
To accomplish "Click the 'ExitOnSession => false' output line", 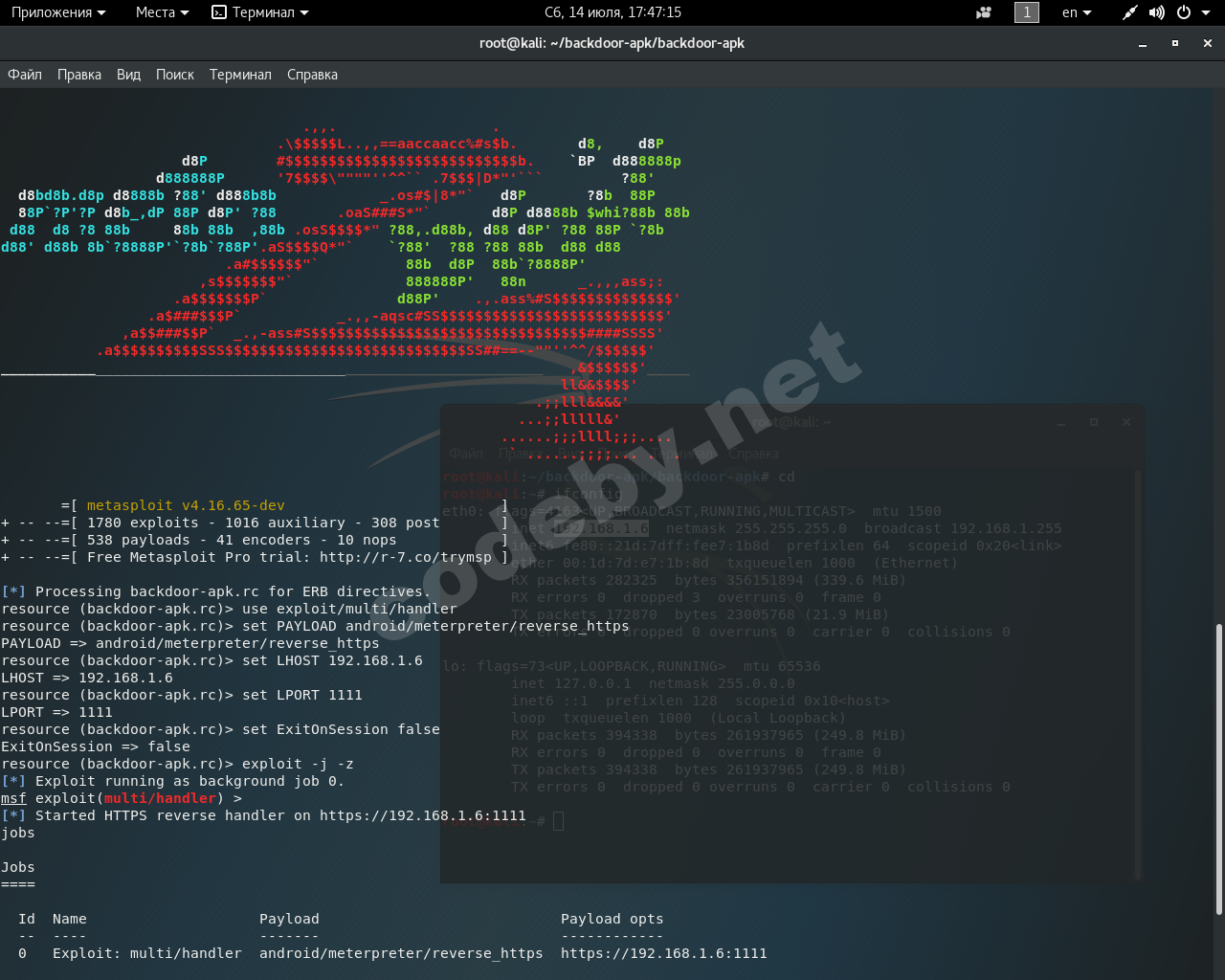I will click(x=96, y=746).
